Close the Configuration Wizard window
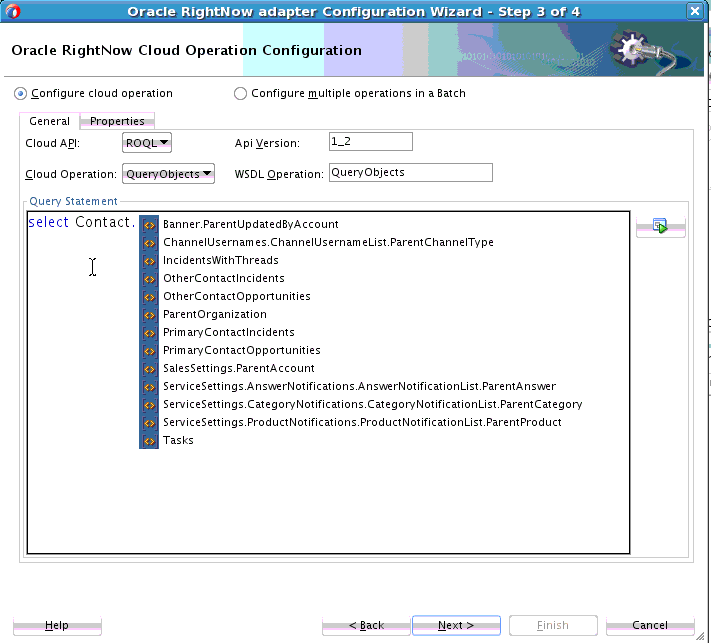The height and width of the screenshot is (643, 711). click(695, 11)
